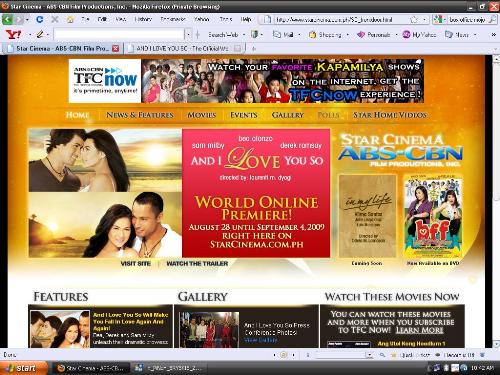Open the Yahoo Shopping toolbar button
This screenshot has width=500, height=375.
[325, 34]
